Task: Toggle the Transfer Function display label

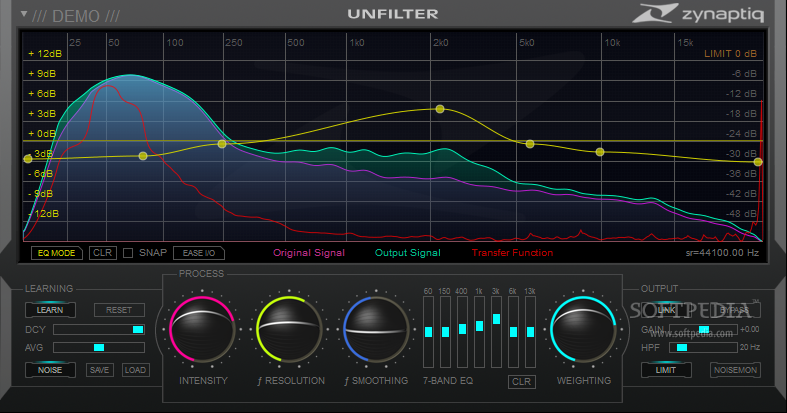Action: click(512, 253)
